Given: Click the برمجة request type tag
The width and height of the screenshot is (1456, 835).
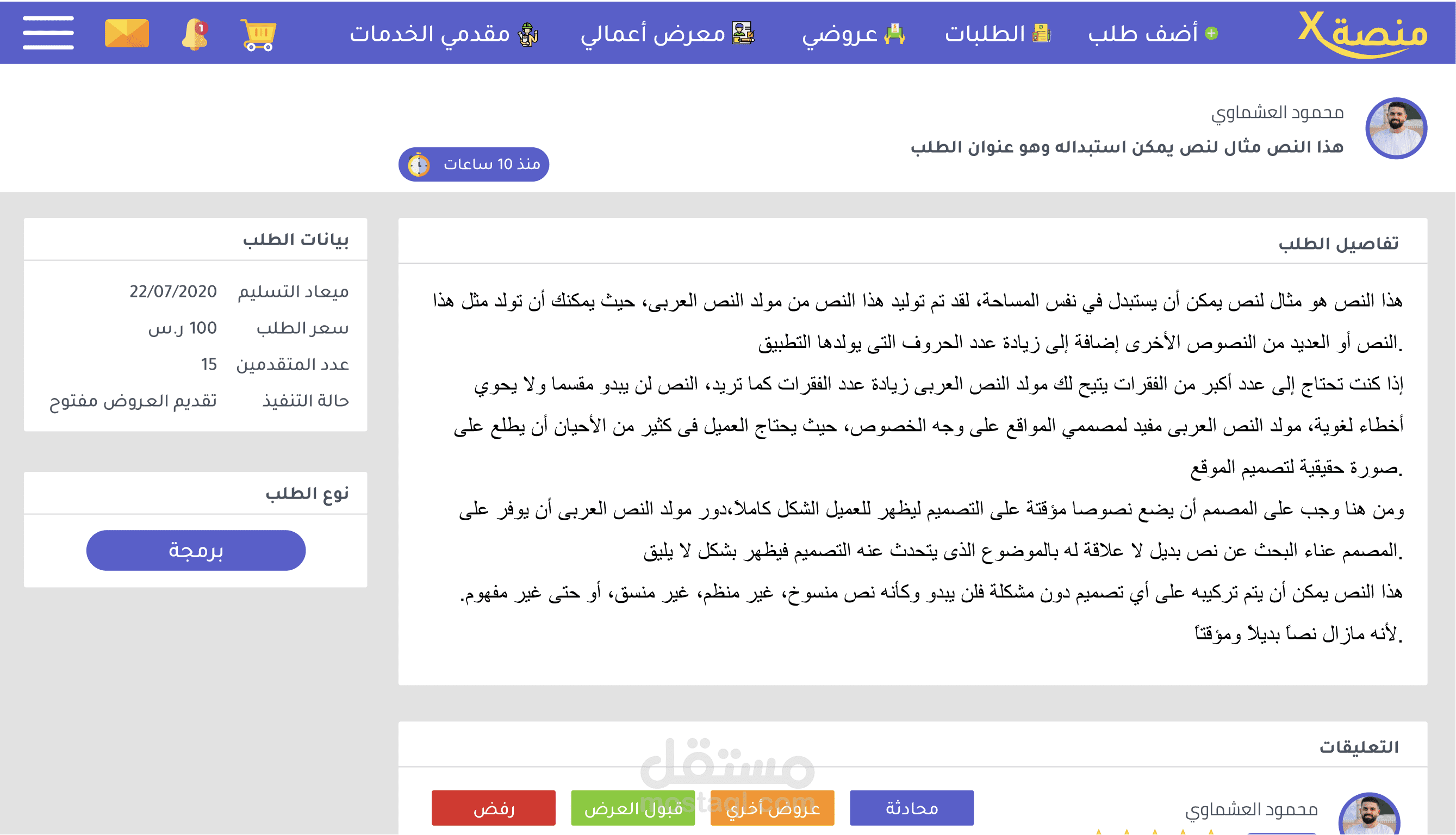Looking at the screenshot, I should (196, 551).
